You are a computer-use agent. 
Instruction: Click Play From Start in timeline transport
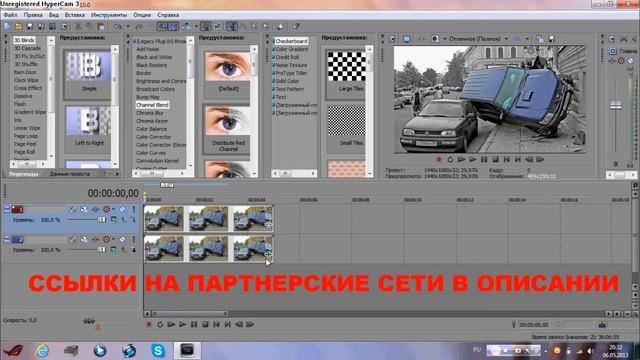click(x=171, y=324)
